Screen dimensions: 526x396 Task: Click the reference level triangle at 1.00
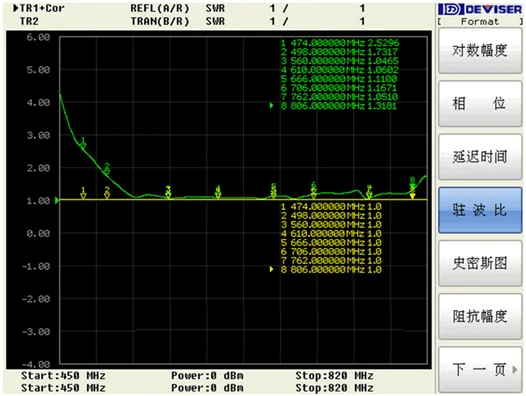coord(57,200)
